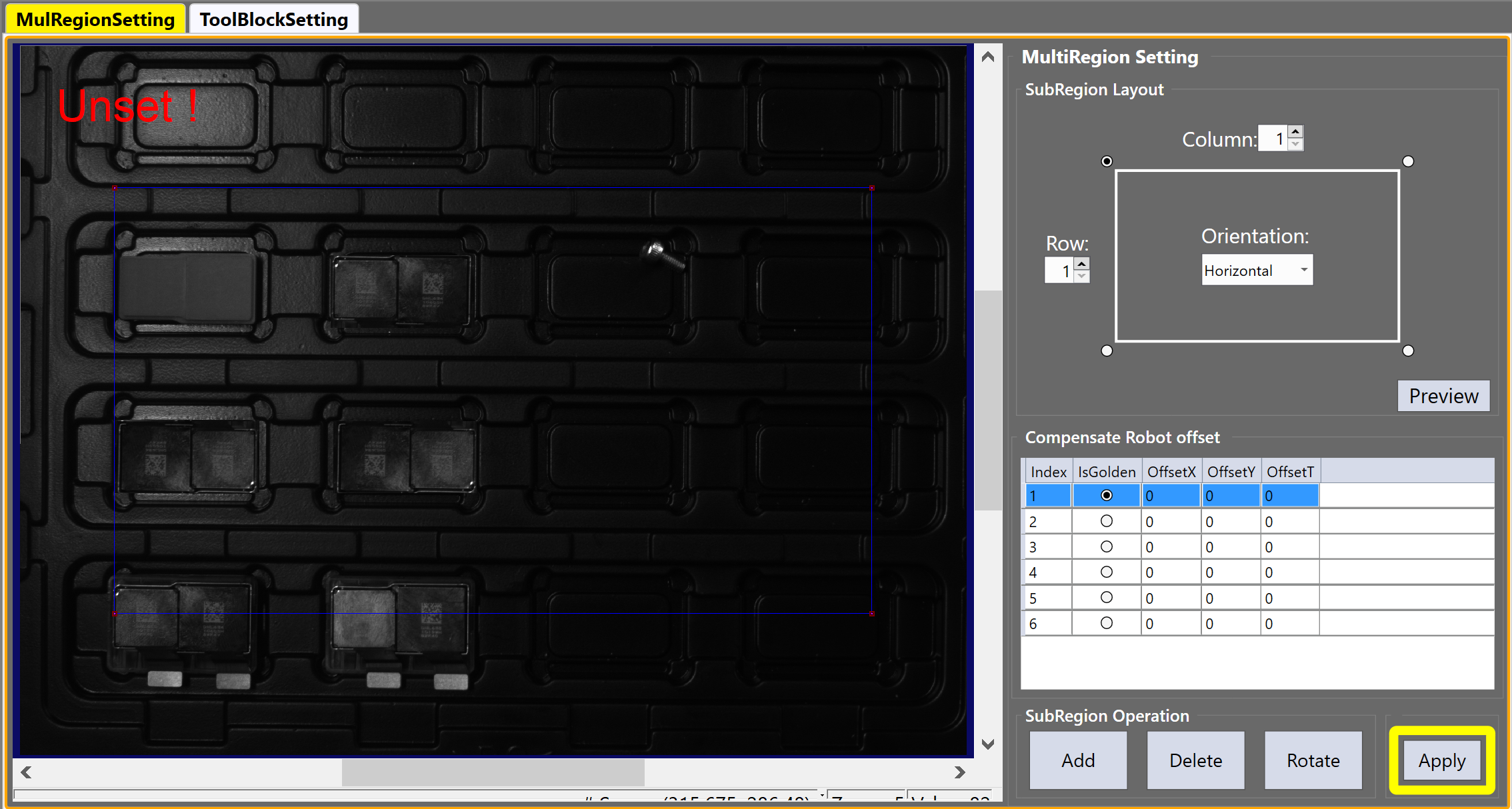Select the MulRegionSetting tab
Screen dimensions: 1512x809
(x=95, y=19)
